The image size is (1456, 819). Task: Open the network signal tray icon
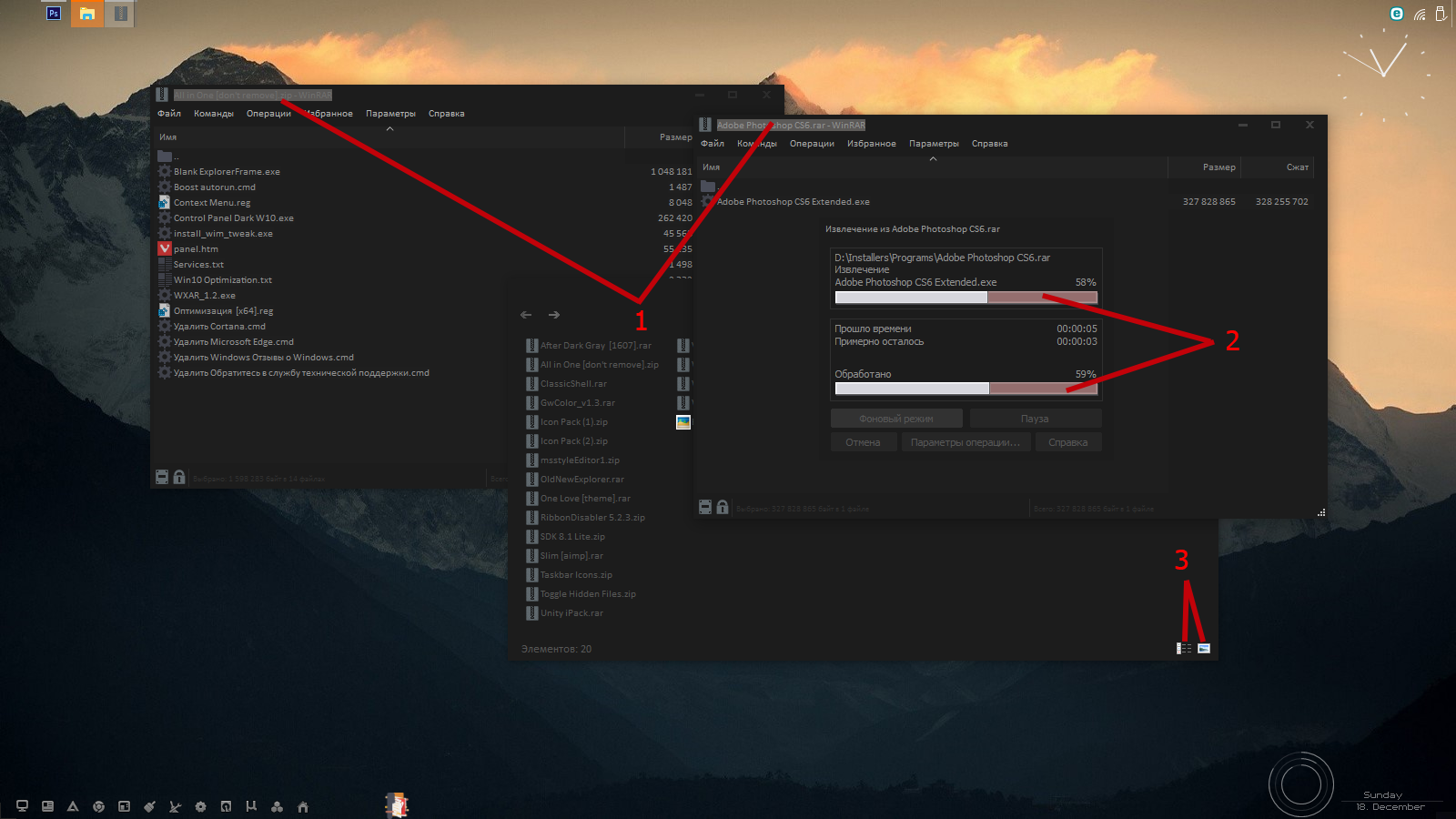point(1420,14)
